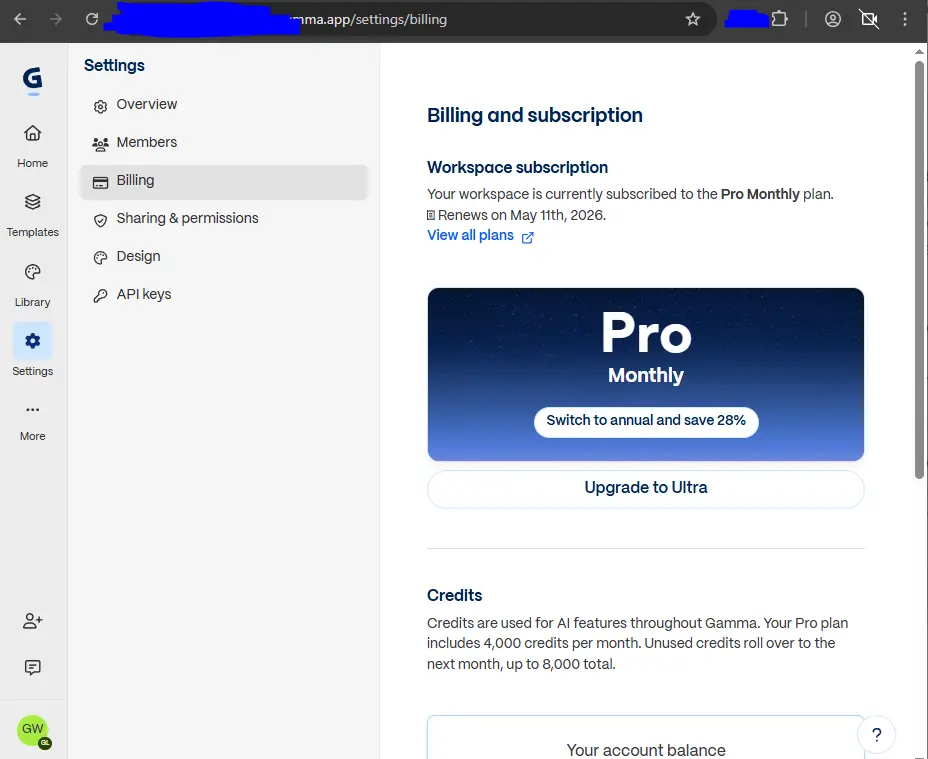Click the Gamma logo icon
928x759 pixels.
click(33, 80)
